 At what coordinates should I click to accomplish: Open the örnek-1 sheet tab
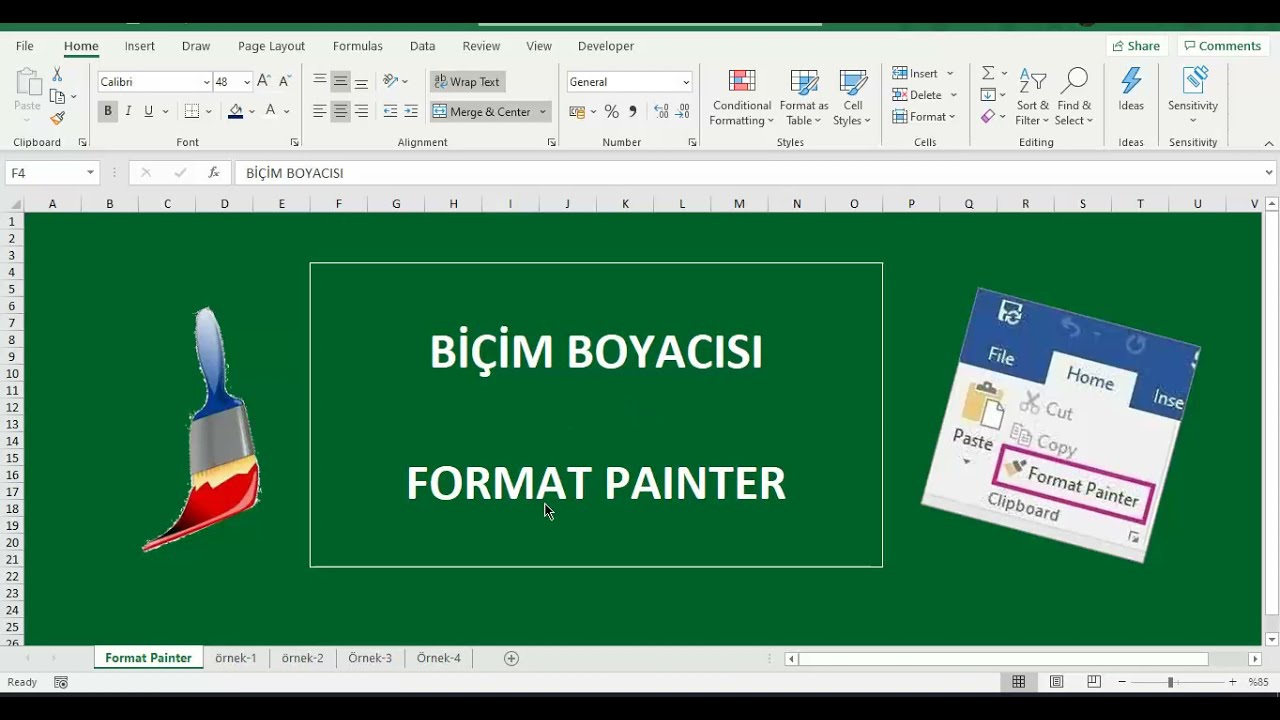point(236,658)
